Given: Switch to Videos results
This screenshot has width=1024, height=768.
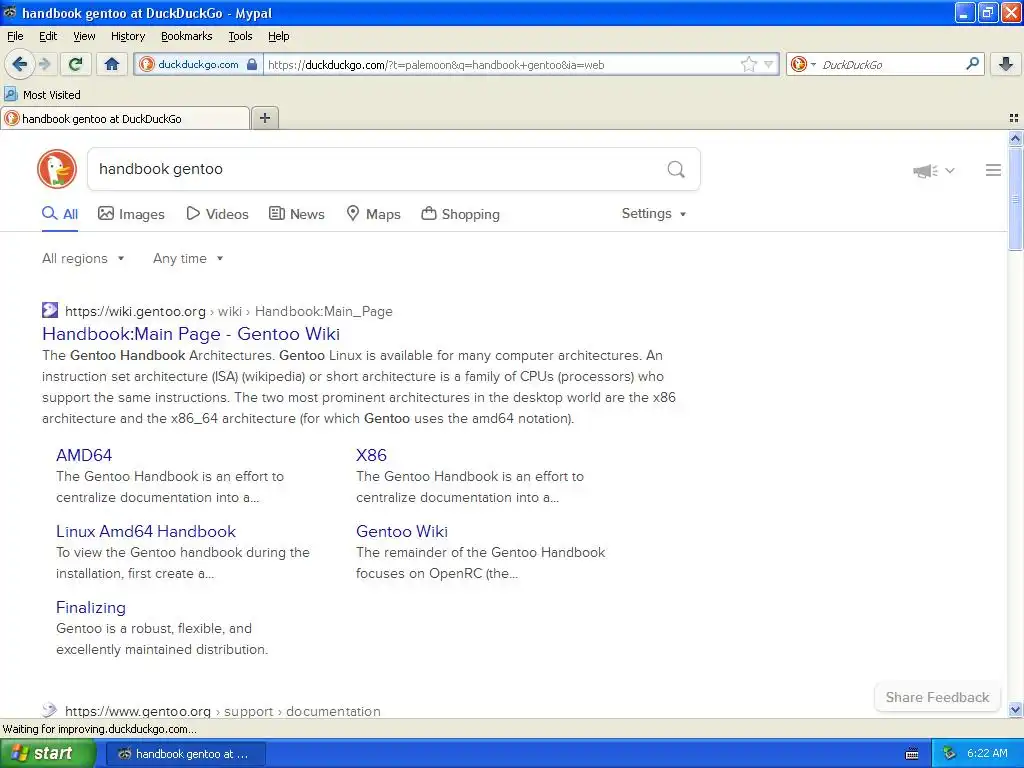Looking at the screenshot, I should point(217,214).
